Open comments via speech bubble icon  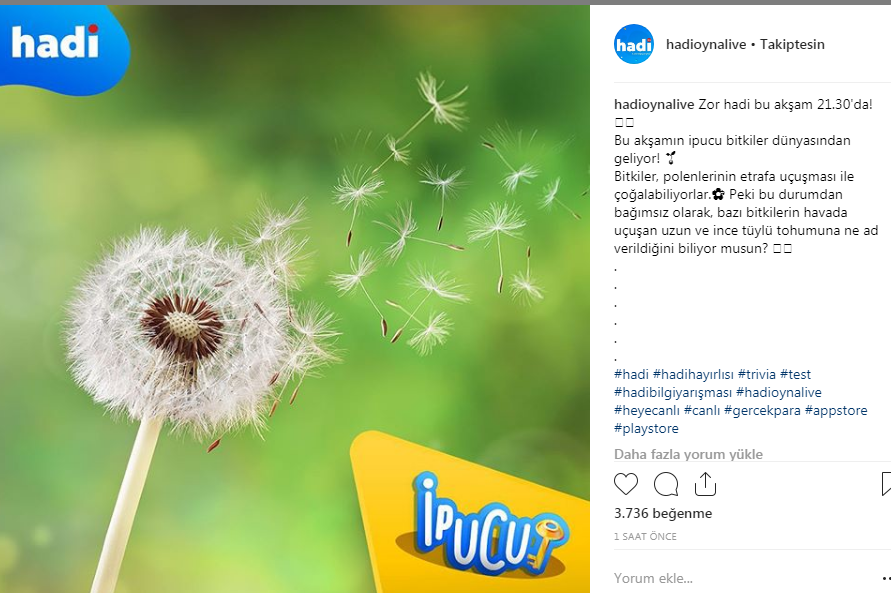(x=665, y=485)
